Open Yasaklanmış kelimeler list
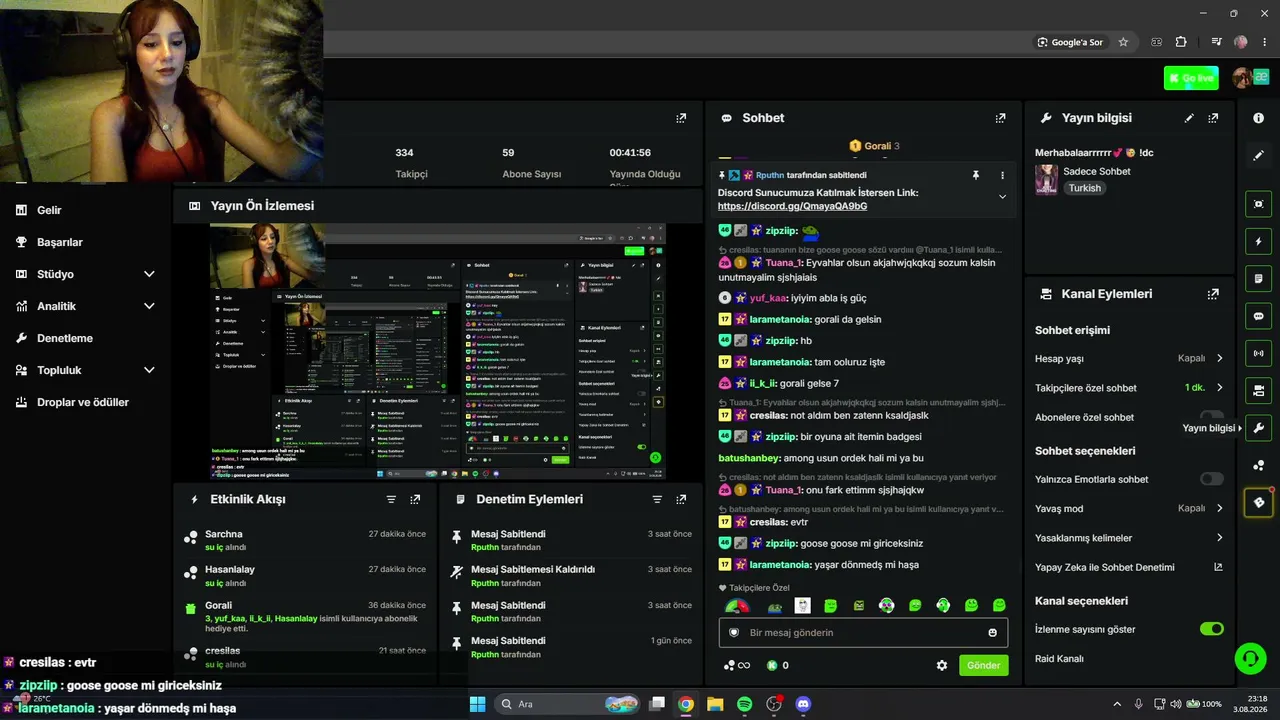The height and width of the screenshot is (720, 1280). (1129, 538)
